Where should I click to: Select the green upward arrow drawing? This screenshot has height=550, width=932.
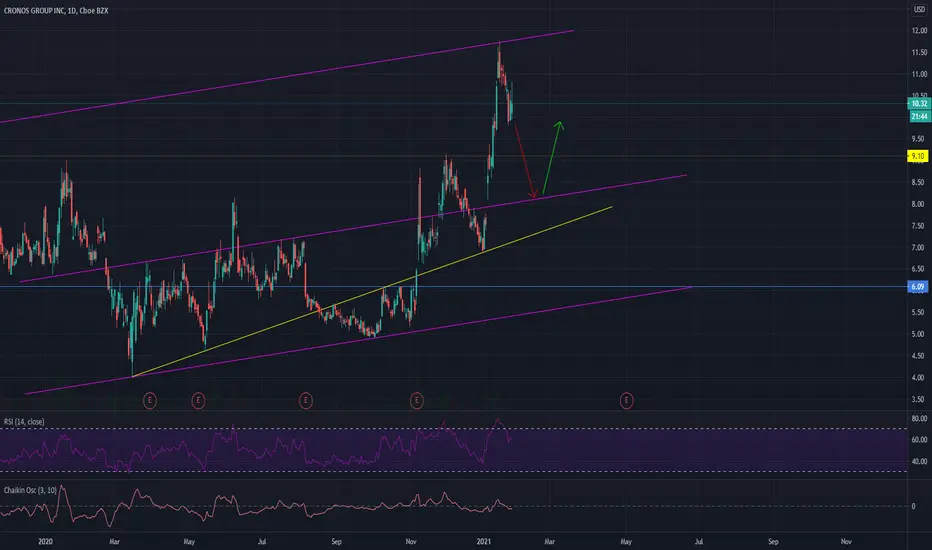tap(552, 158)
